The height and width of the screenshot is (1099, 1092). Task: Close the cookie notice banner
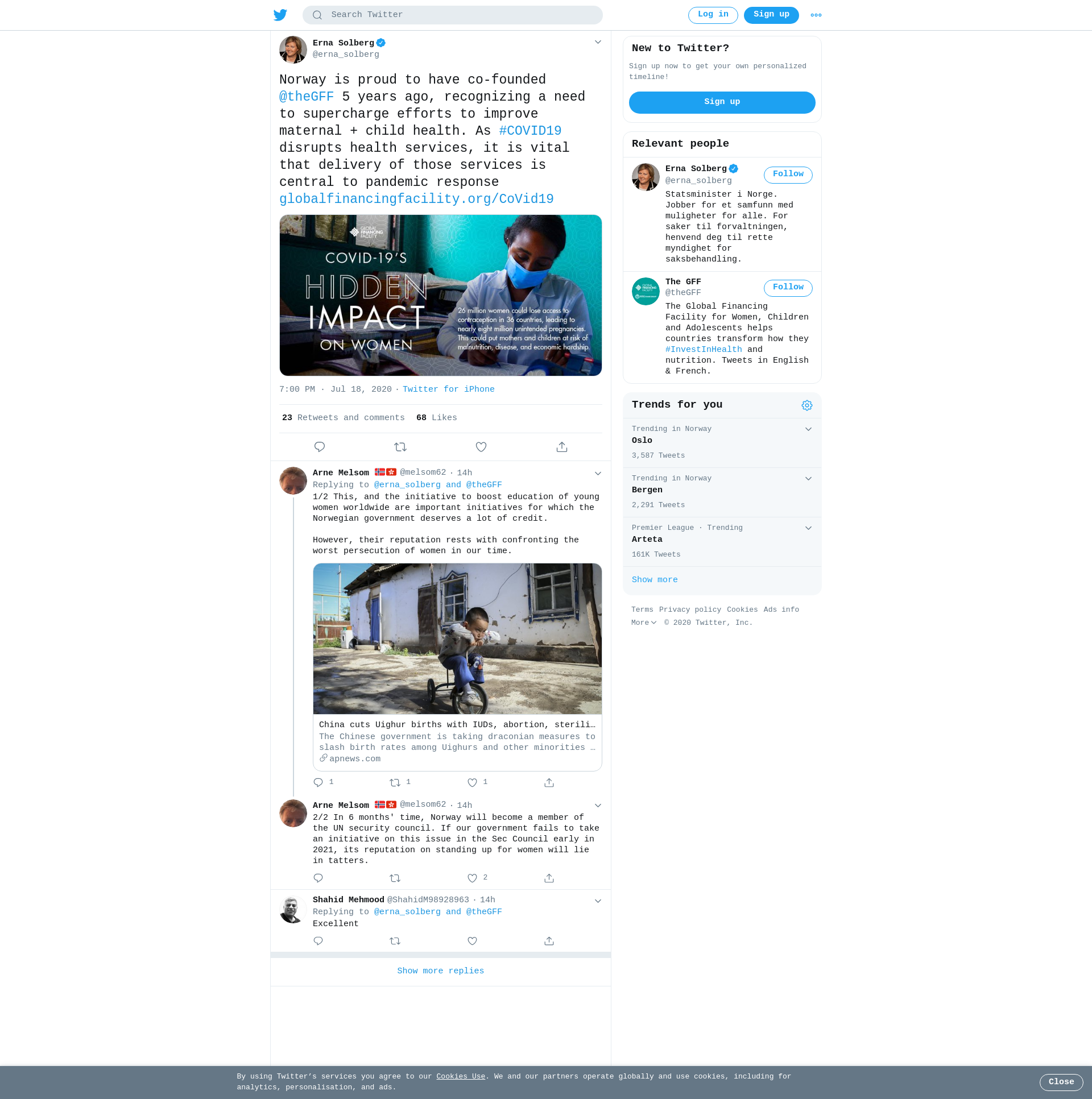pyautogui.click(x=1061, y=1083)
